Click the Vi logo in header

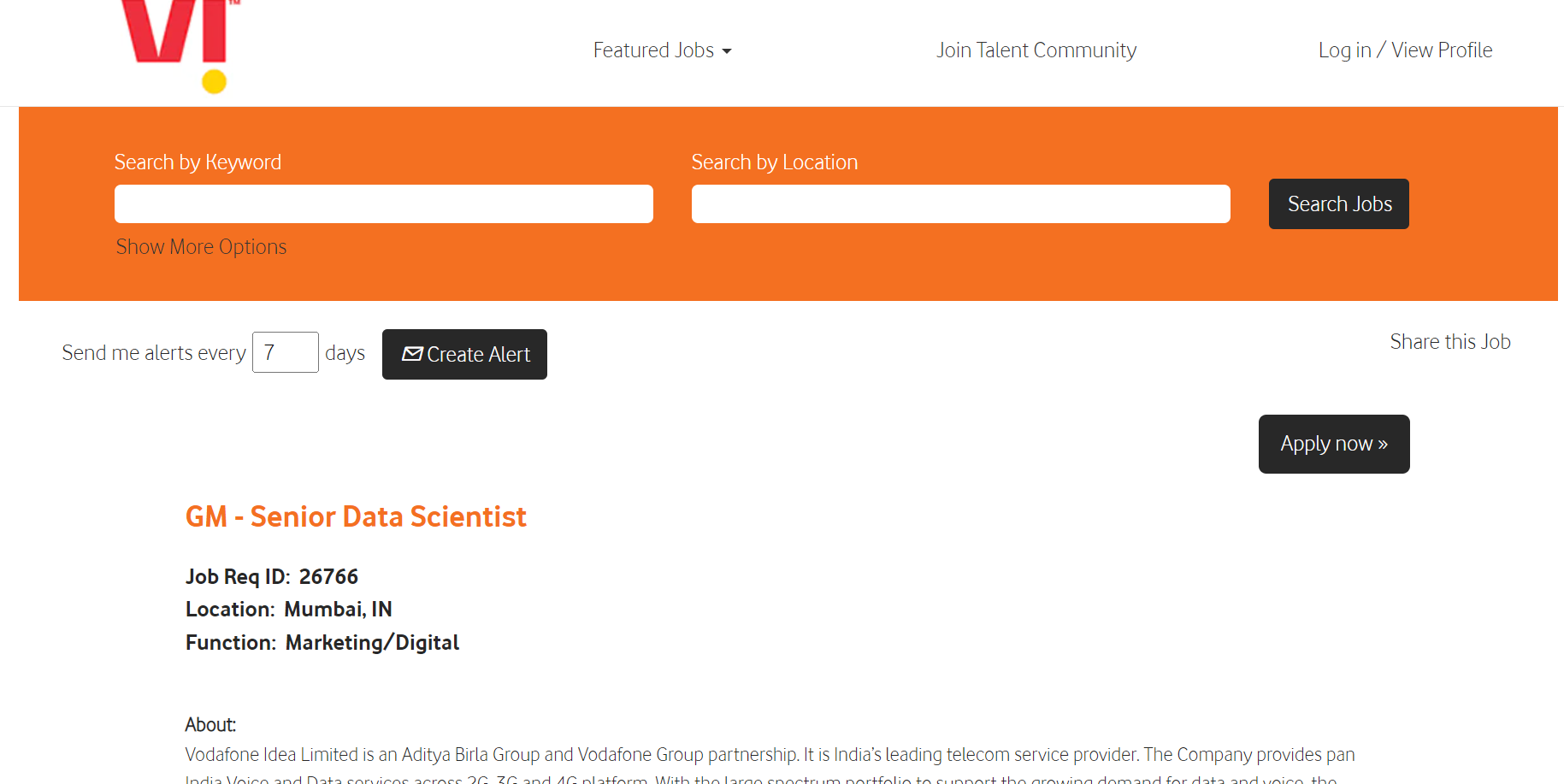pos(180,46)
